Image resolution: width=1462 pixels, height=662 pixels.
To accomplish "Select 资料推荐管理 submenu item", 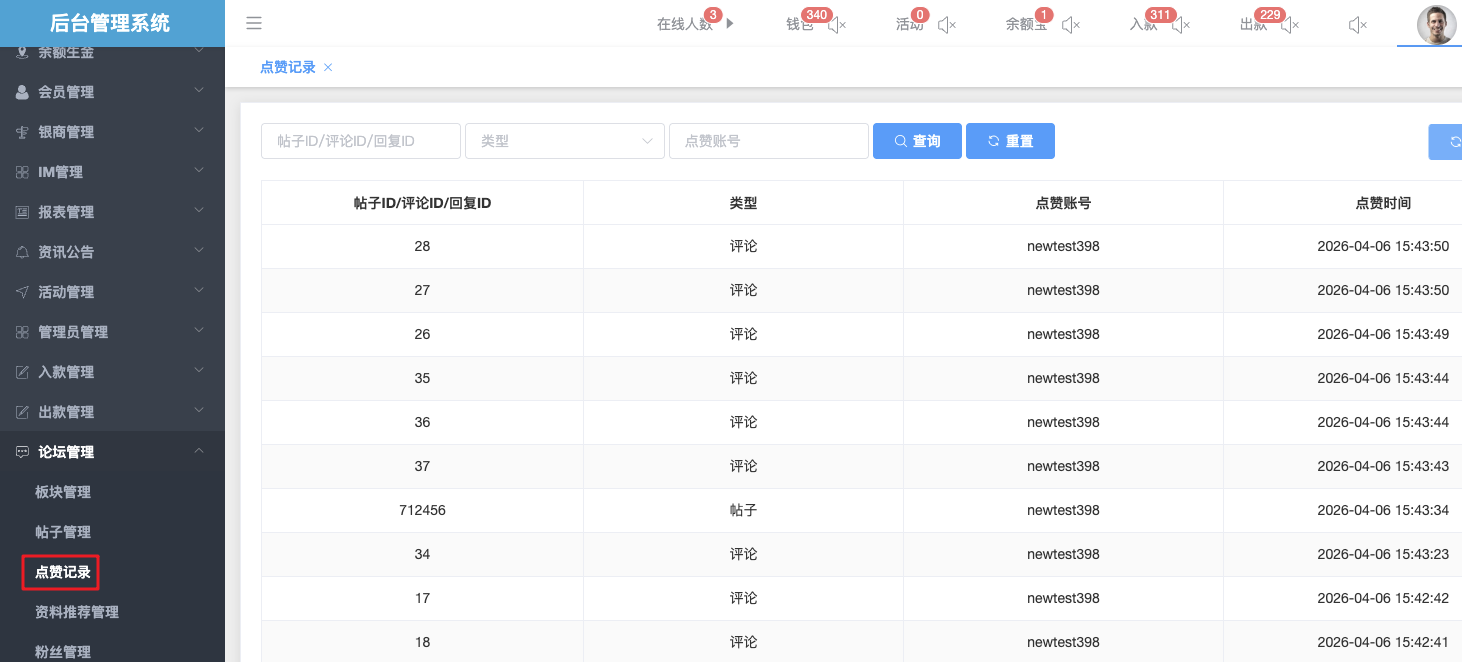I will (x=77, y=612).
